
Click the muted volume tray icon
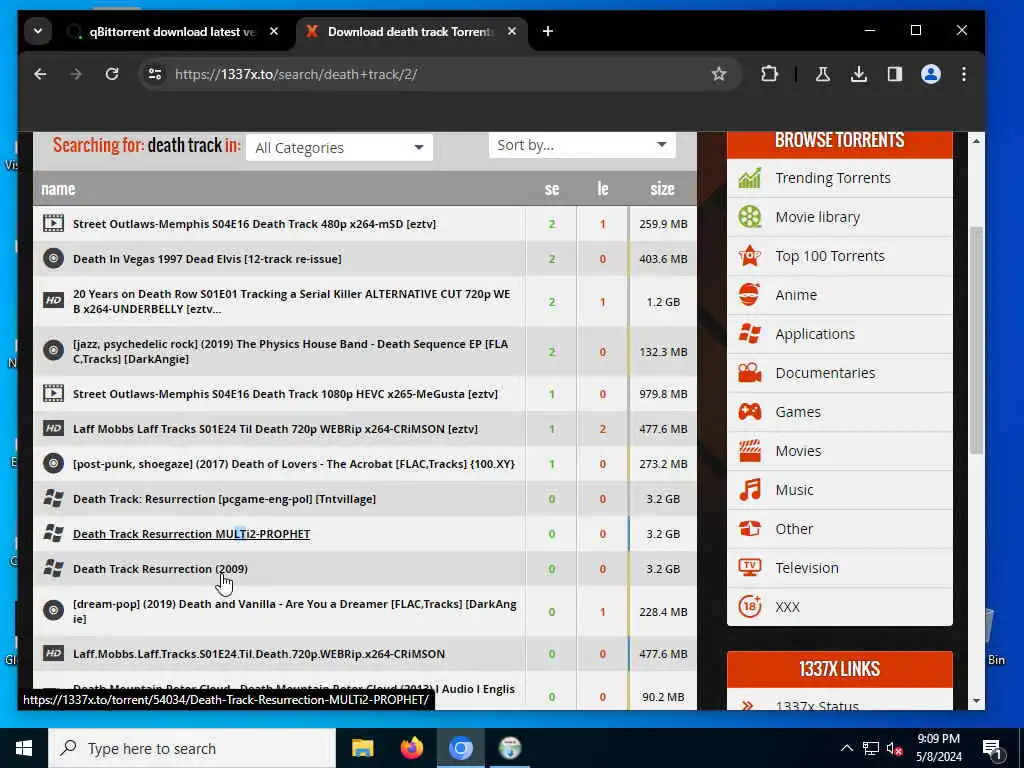895,748
